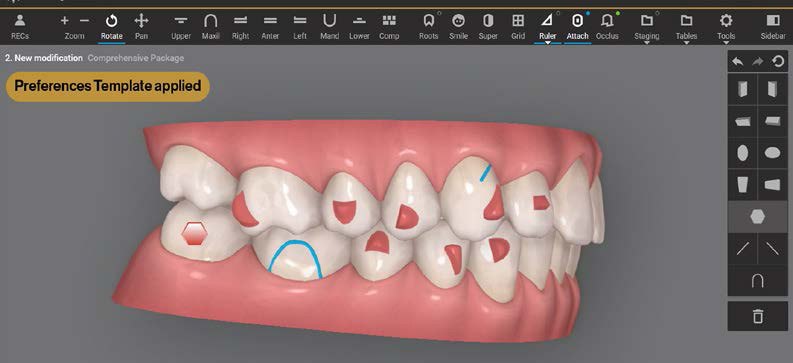The height and width of the screenshot is (363, 793).
Task: Zoom out with the minus icon
Action: click(x=84, y=21)
